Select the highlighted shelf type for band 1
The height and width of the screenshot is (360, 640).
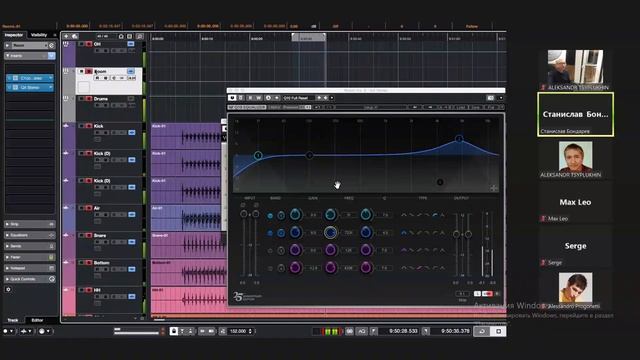pyautogui.click(x=436, y=215)
